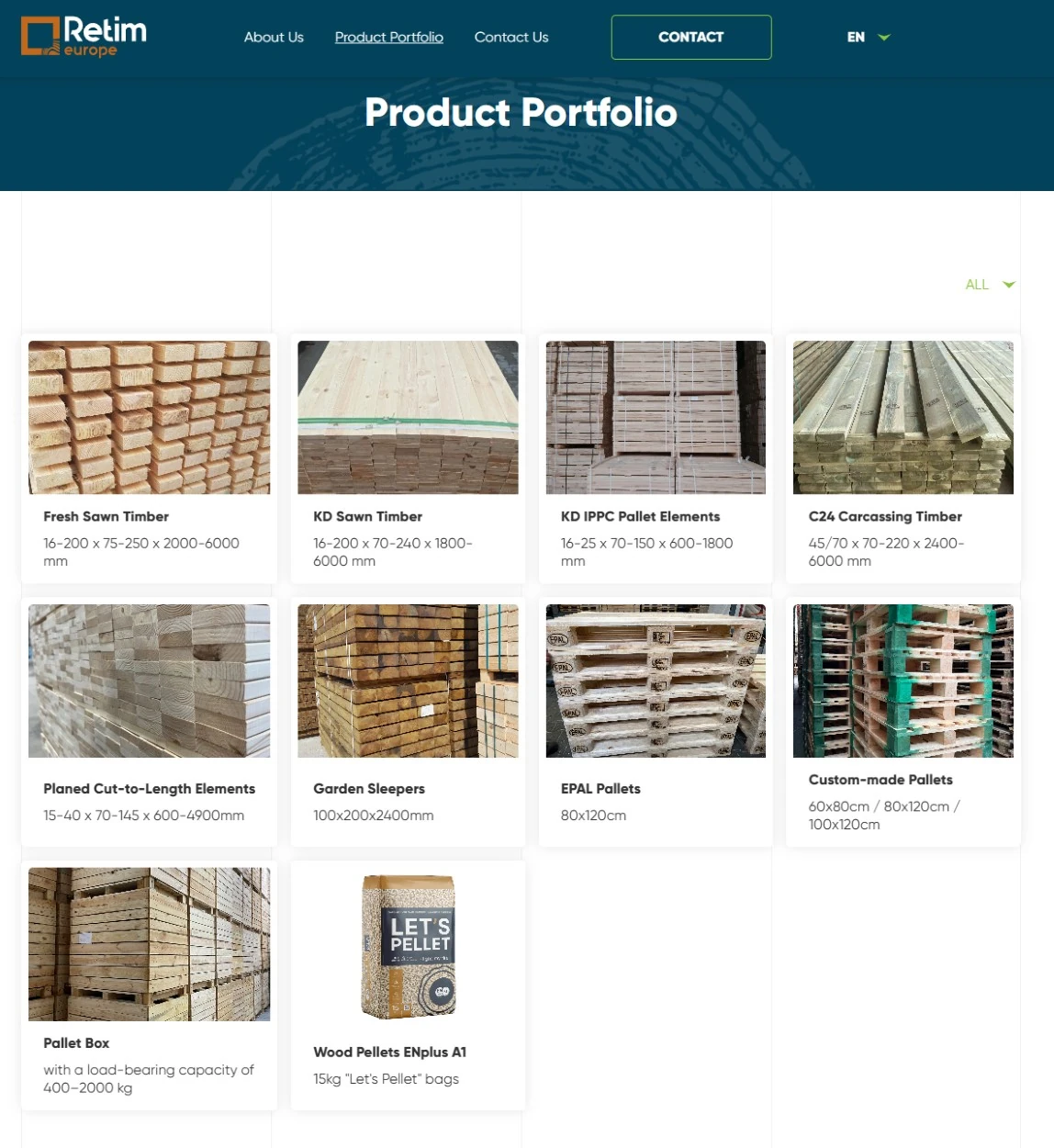Select KD IPPC Pallet Elements photo
The height and width of the screenshot is (1148, 1054).
click(x=656, y=418)
